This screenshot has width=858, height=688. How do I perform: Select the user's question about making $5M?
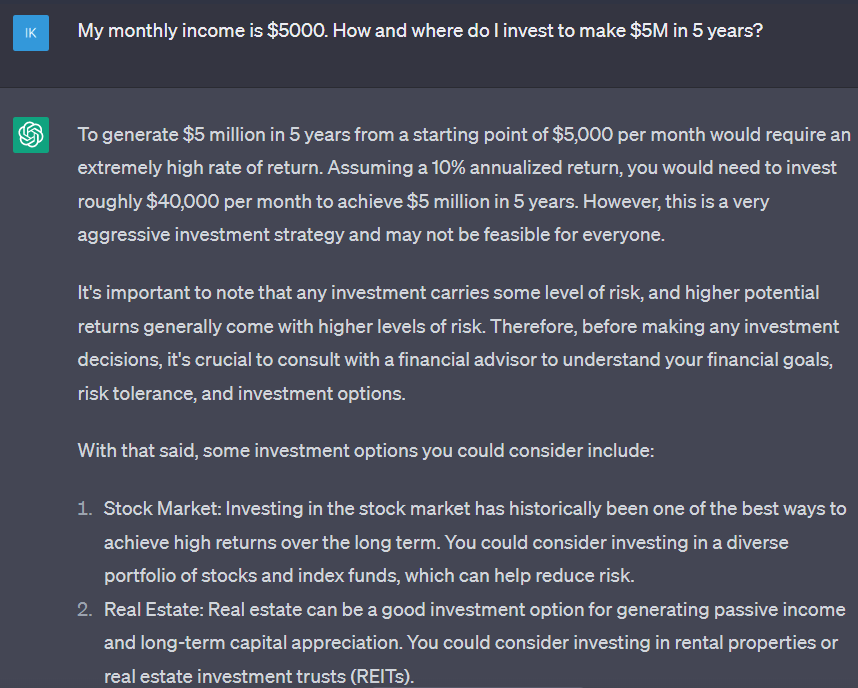click(x=420, y=31)
